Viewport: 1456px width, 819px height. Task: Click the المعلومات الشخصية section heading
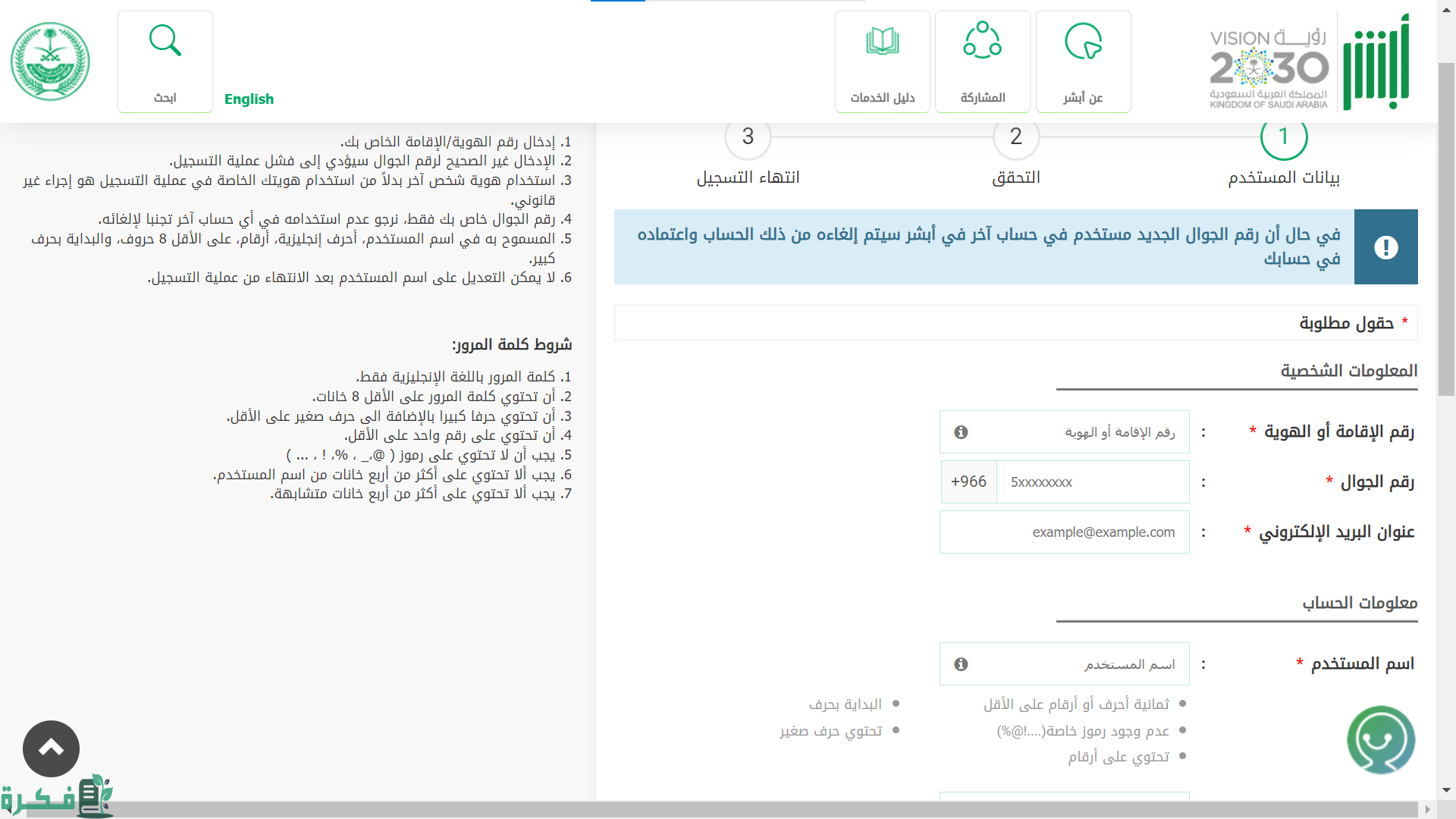(x=1349, y=371)
